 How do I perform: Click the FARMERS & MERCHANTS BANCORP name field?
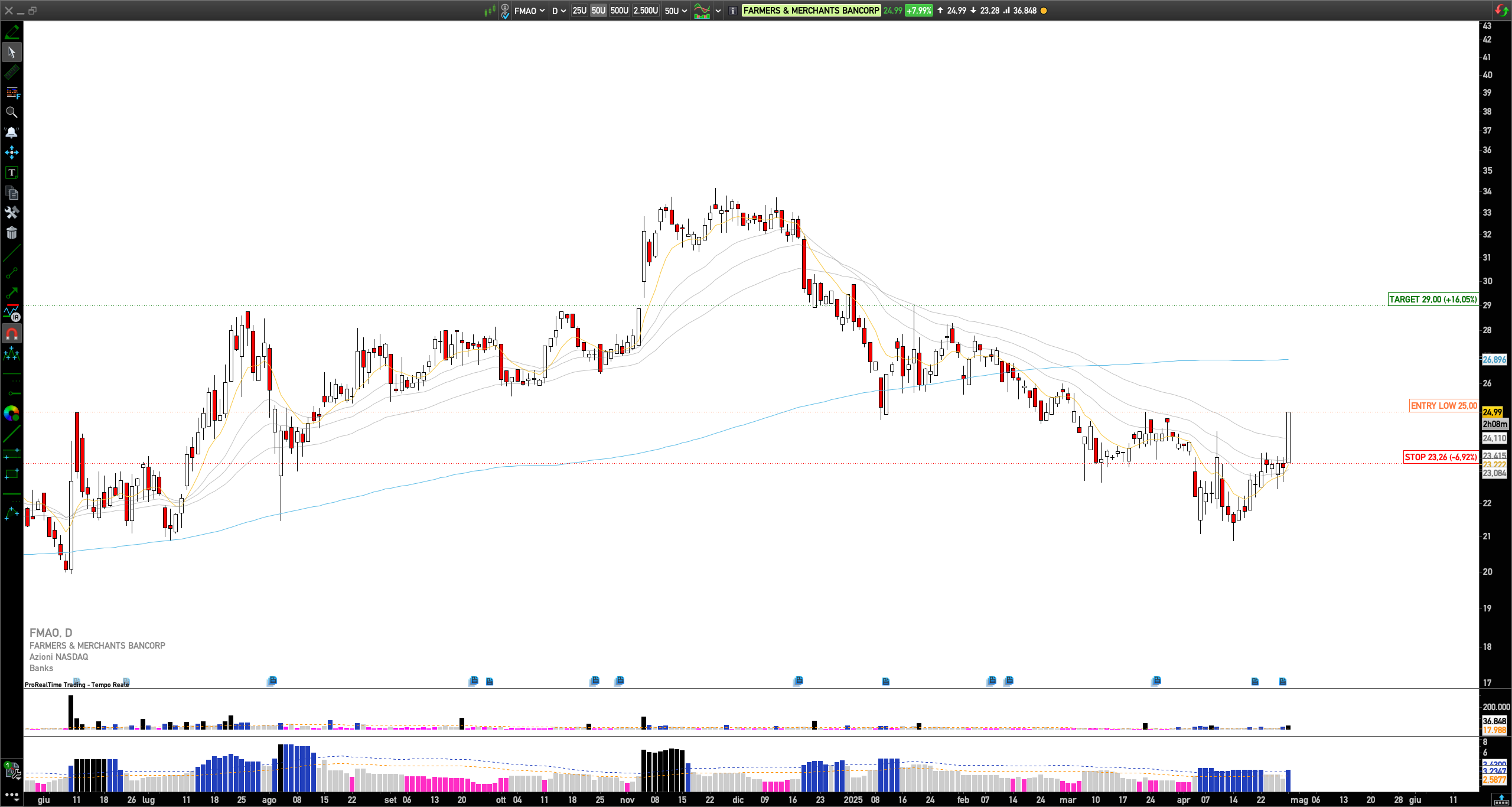point(811,11)
